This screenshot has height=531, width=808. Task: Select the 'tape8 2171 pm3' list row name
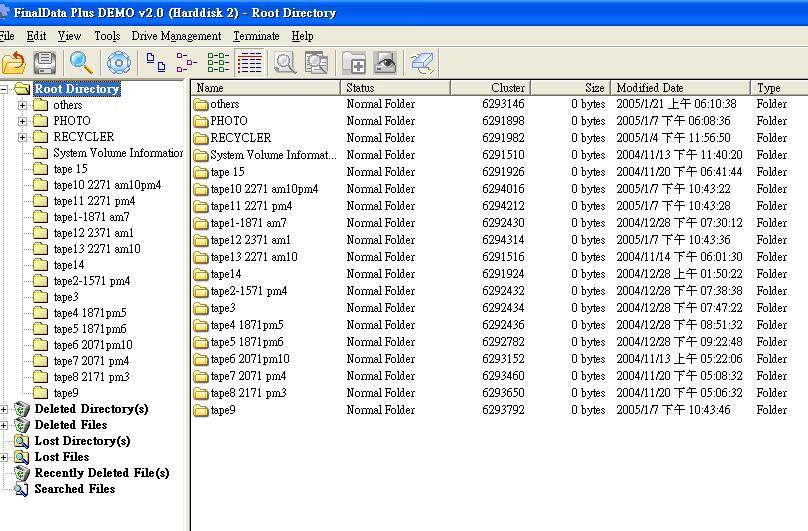pos(248,393)
